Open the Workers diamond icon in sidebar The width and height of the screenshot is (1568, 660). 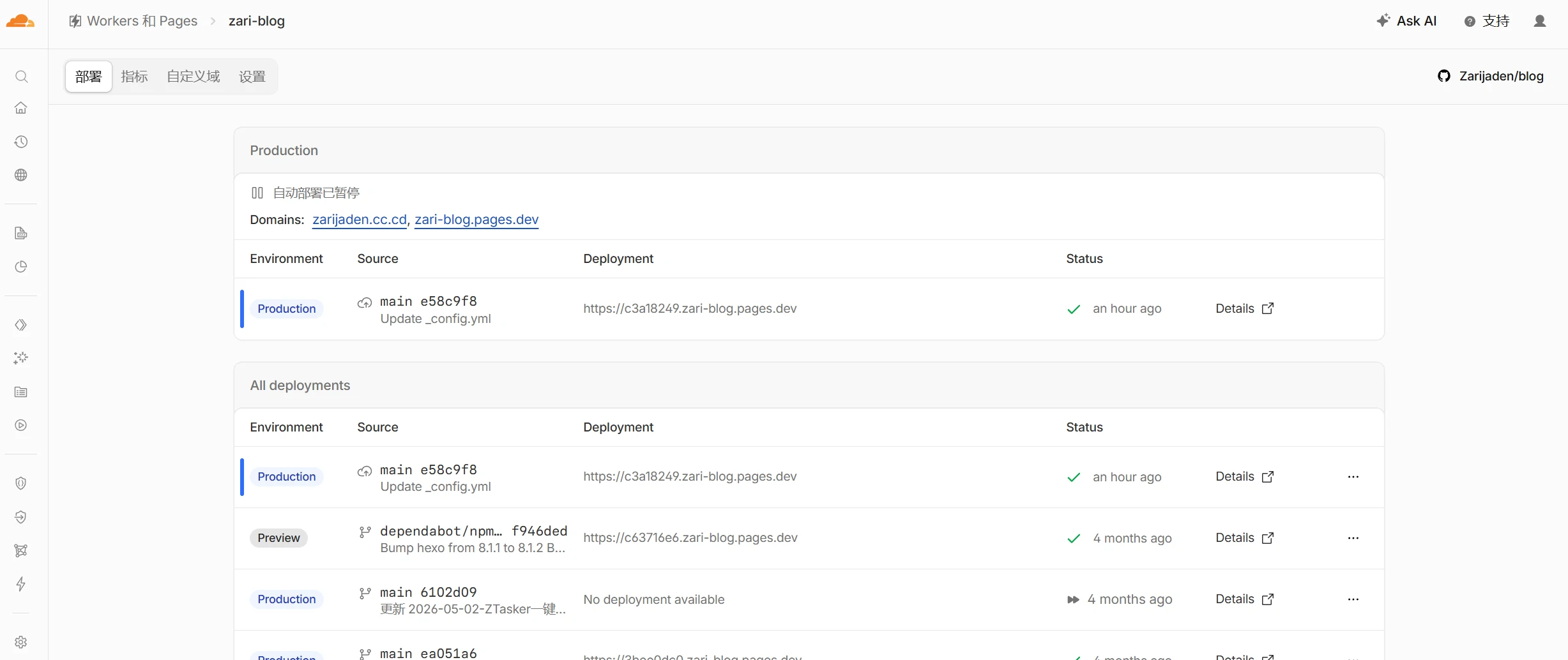click(21, 326)
